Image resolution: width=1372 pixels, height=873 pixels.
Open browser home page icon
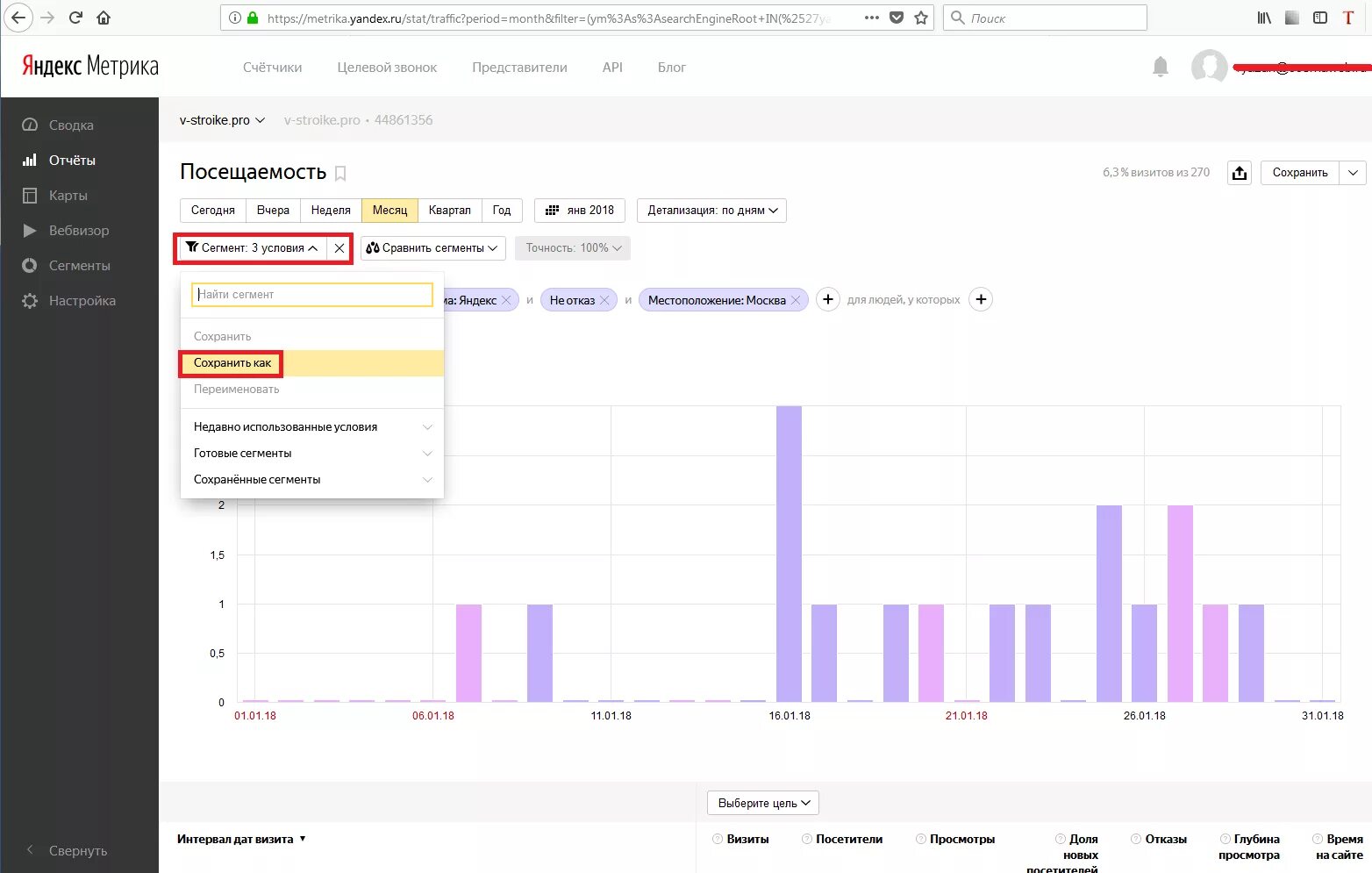pyautogui.click(x=104, y=18)
